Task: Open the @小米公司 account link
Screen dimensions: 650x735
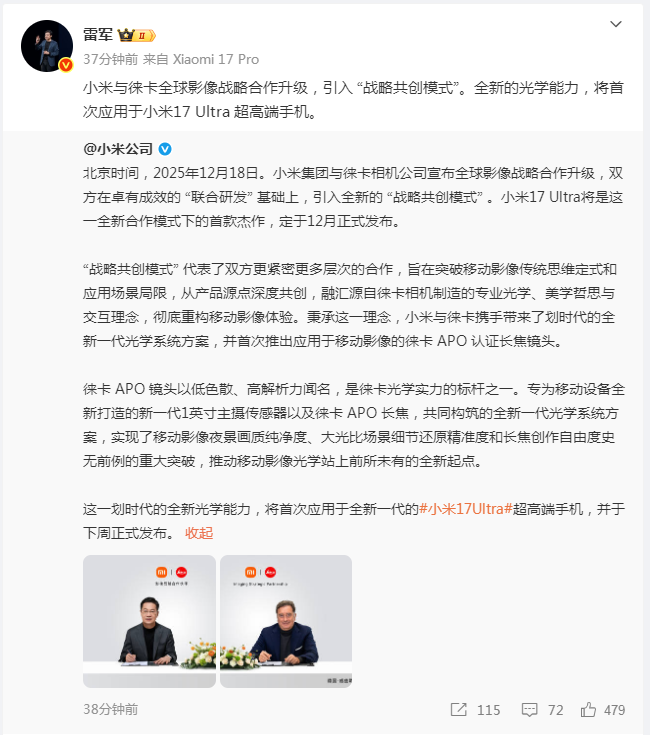Action: click(x=118, y=149)
